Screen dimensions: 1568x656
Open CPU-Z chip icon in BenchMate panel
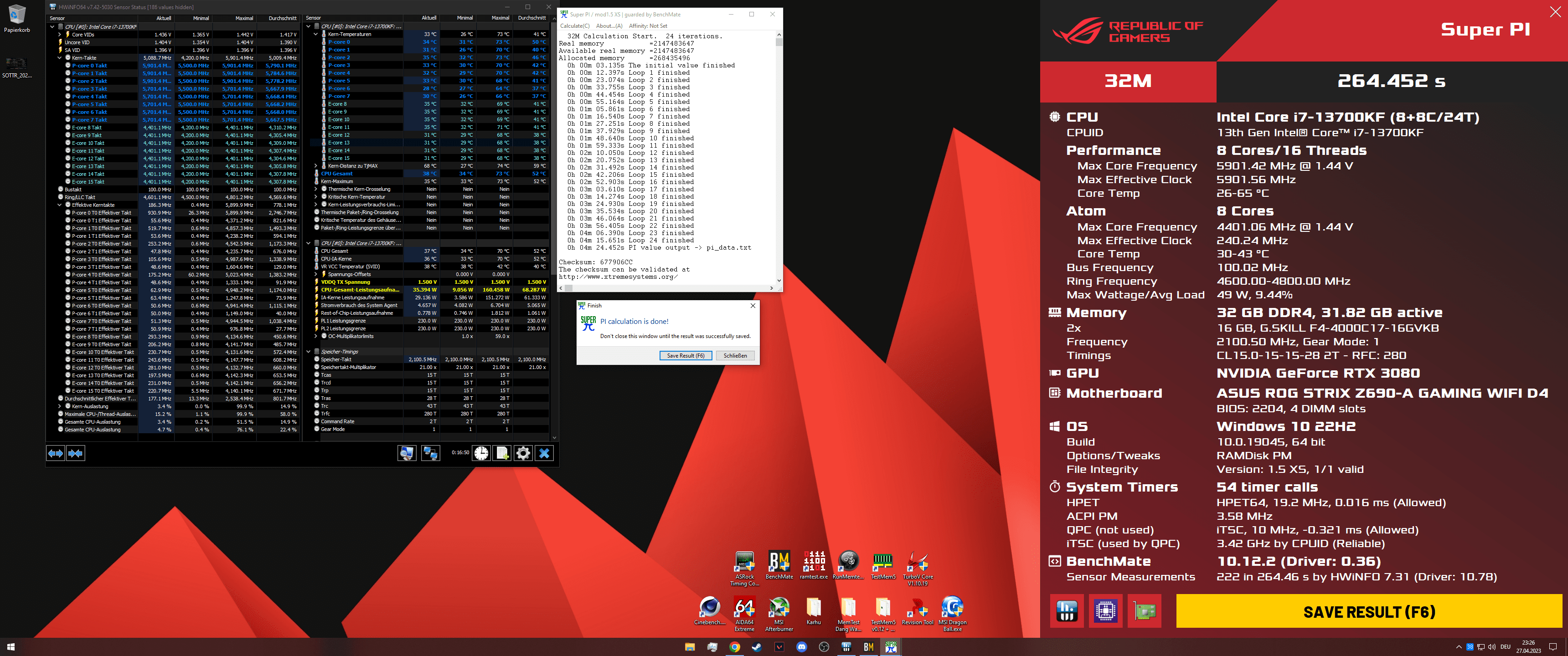point(1105,611)
